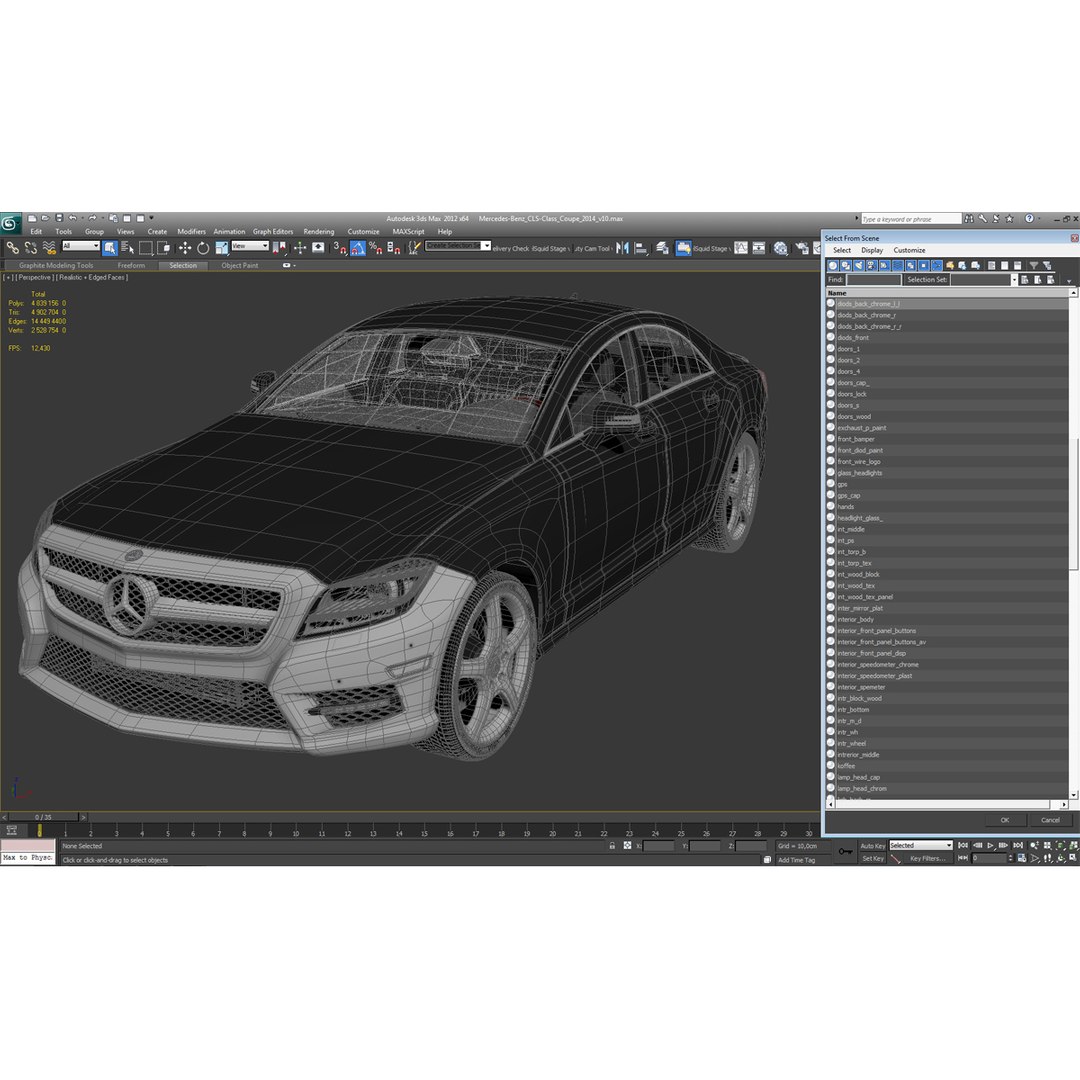Open the Curve Editor icon
Viewport: 1080px width, 1080px height.
click(x=741, y=248)
